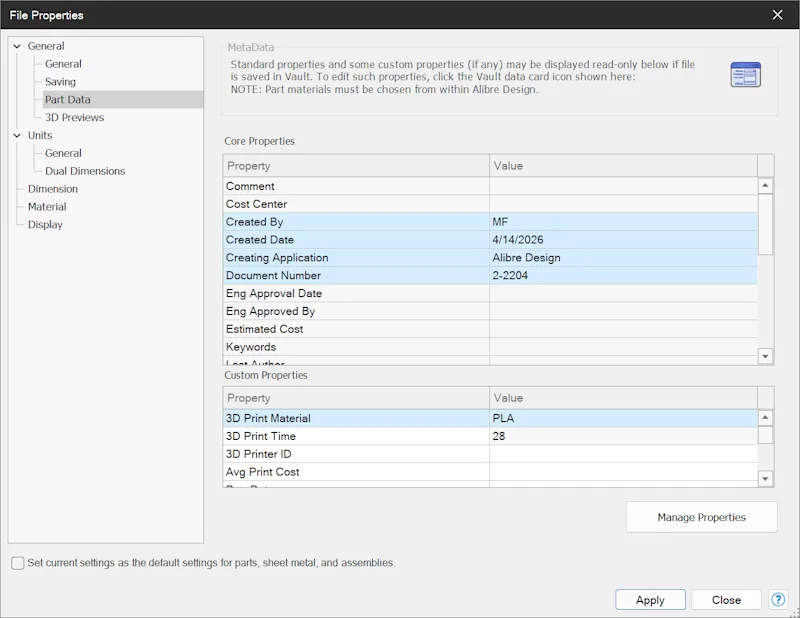The image size is (800, 618).
Task: Click the 4/14/2026 created date value
Action: [x=623, y=240]
